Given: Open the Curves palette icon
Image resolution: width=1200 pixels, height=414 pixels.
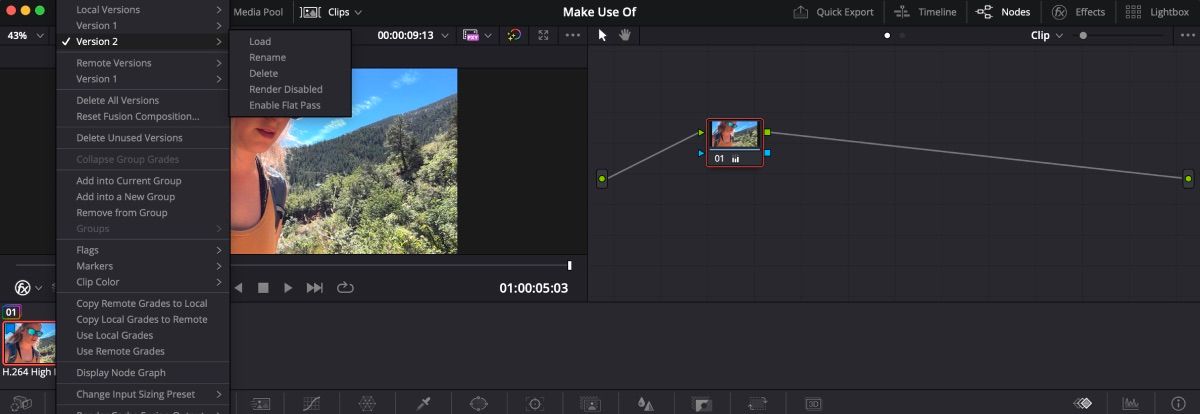Looking at the screenshot, I should point(312,403).
